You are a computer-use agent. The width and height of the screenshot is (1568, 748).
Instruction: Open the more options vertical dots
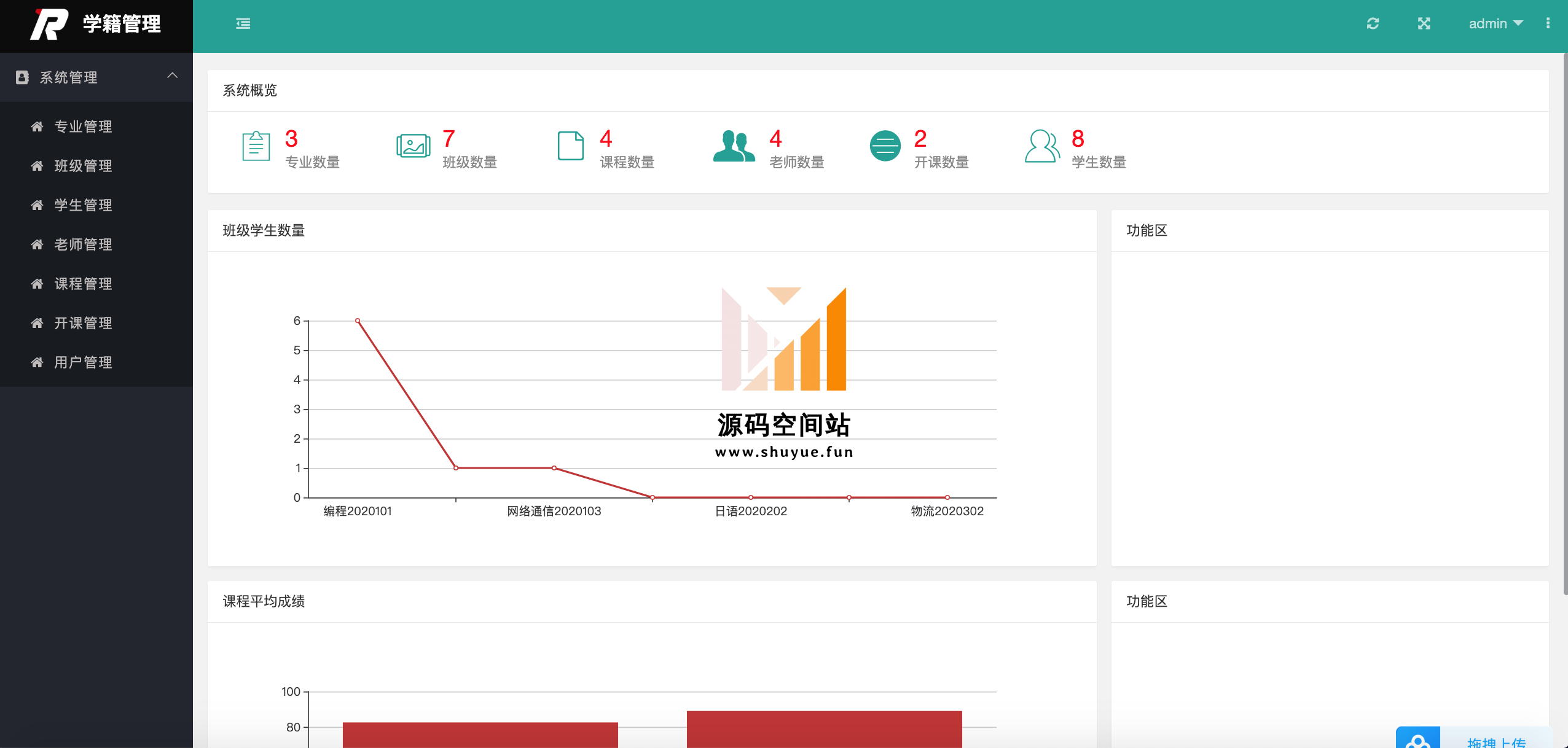pos(1548,23)
